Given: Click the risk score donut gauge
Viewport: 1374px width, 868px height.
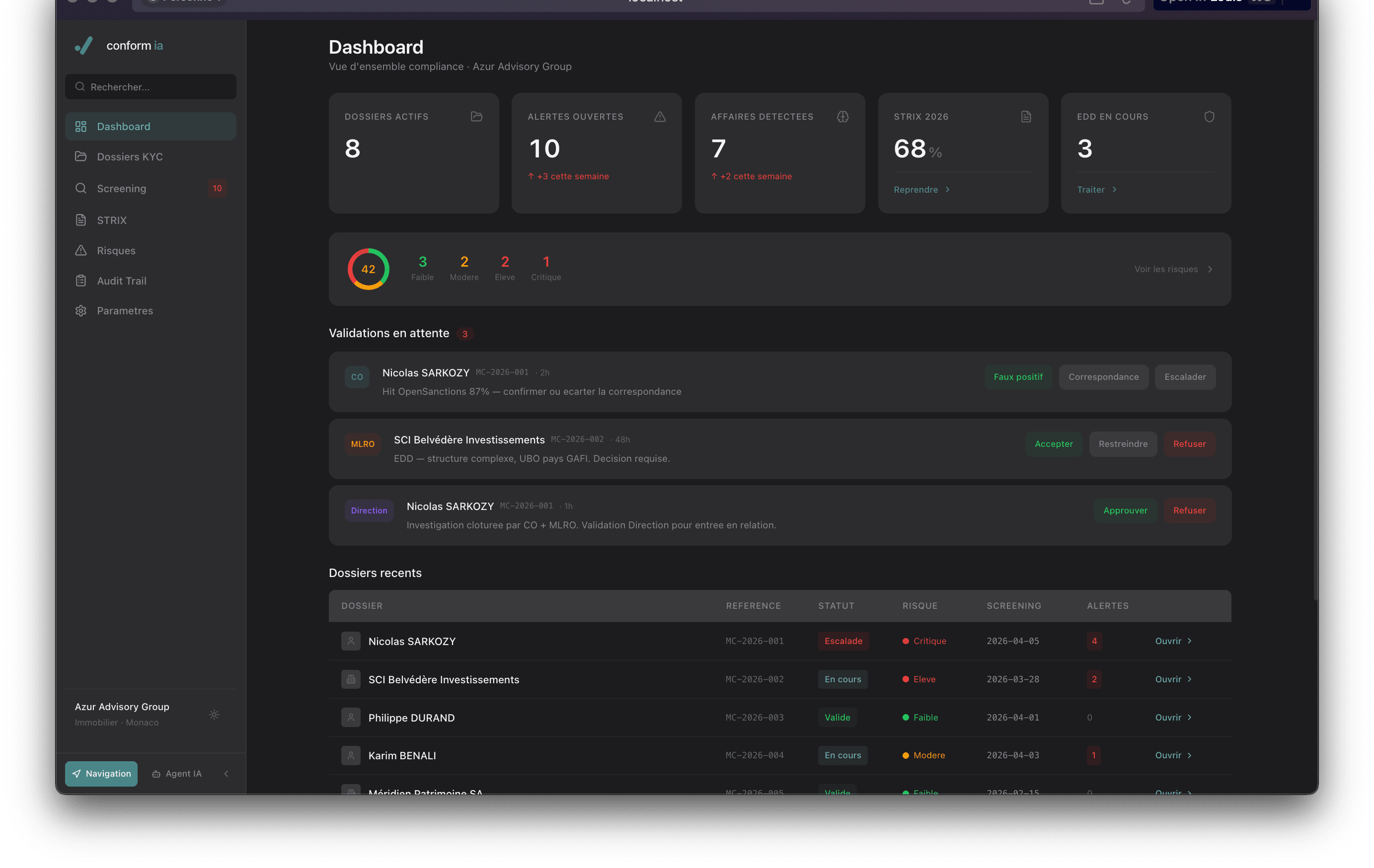Looking at the screenshot, I should tap(368, 269).
